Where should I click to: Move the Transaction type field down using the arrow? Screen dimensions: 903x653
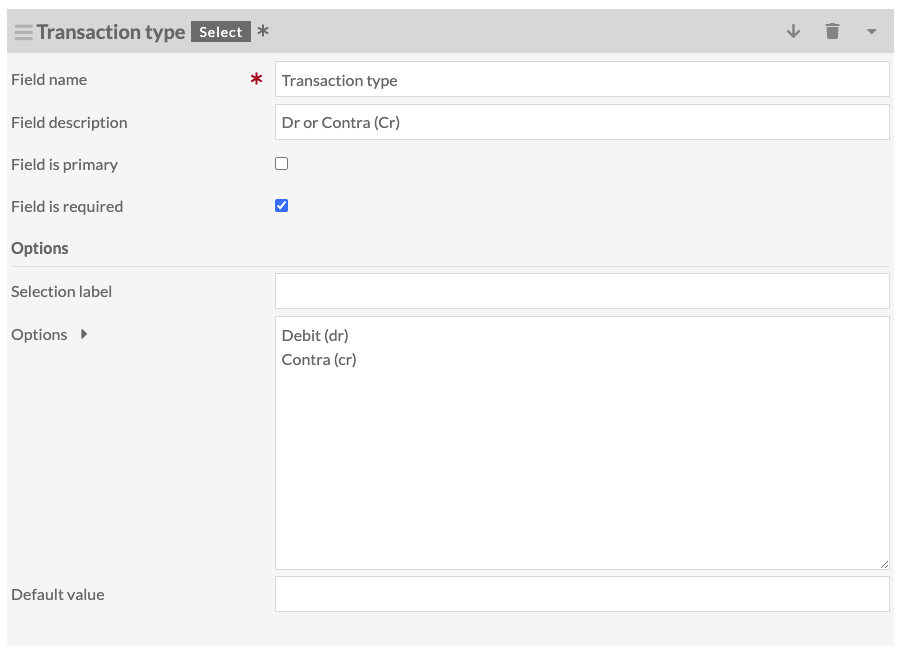[x=793, y=31]
